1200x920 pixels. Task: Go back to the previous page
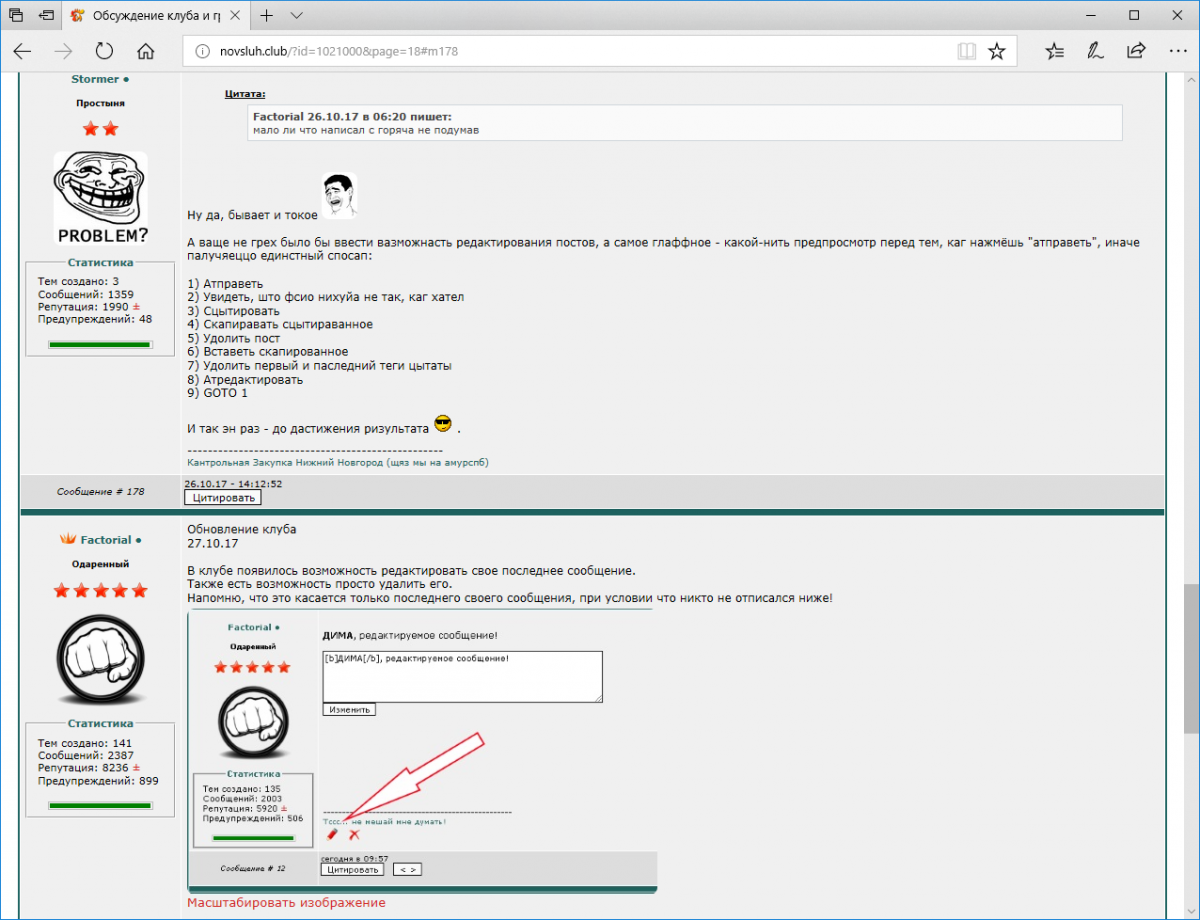pyautogui.click(x=22, y=51)
